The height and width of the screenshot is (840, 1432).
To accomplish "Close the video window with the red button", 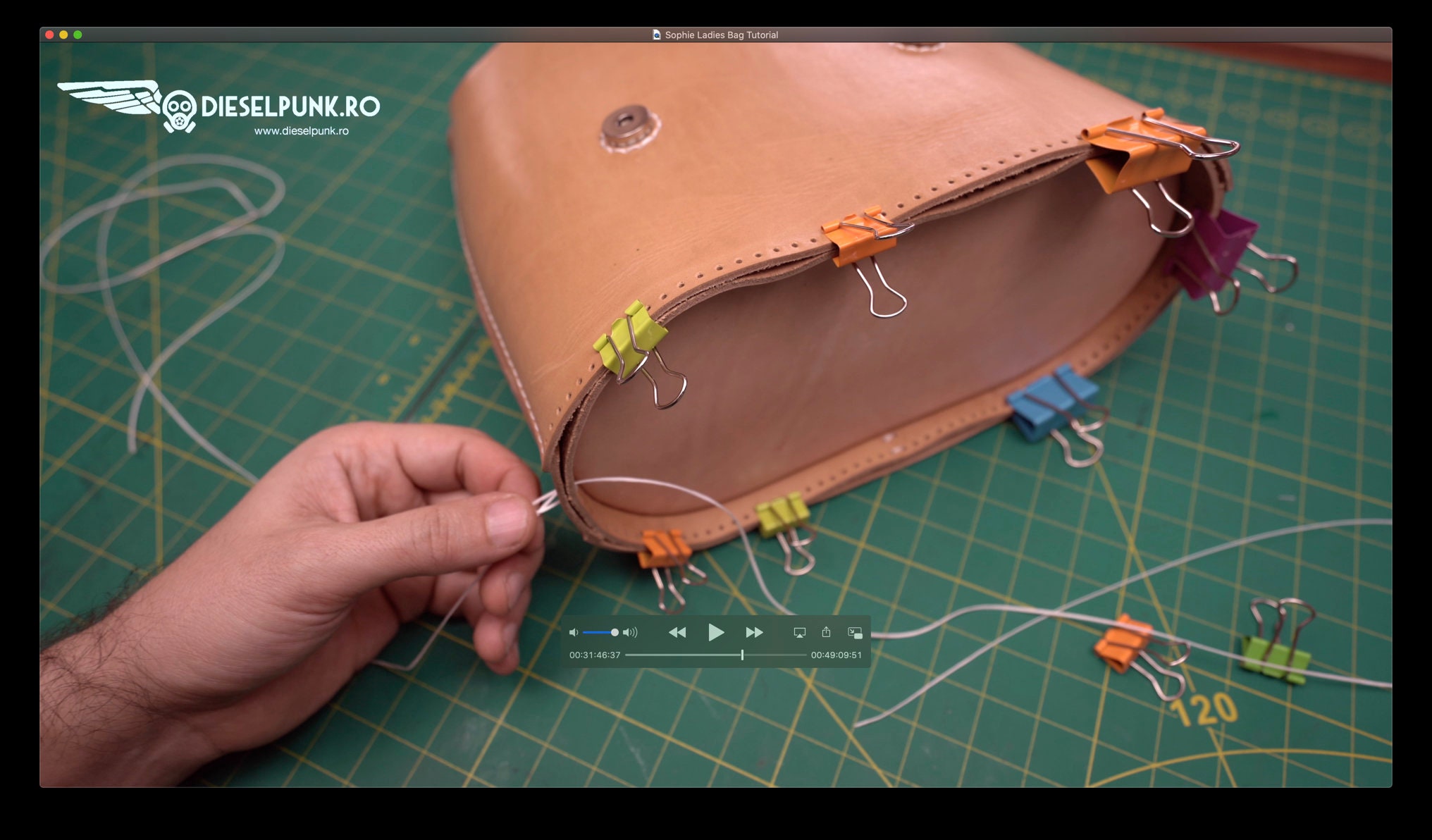I will 49,35.
